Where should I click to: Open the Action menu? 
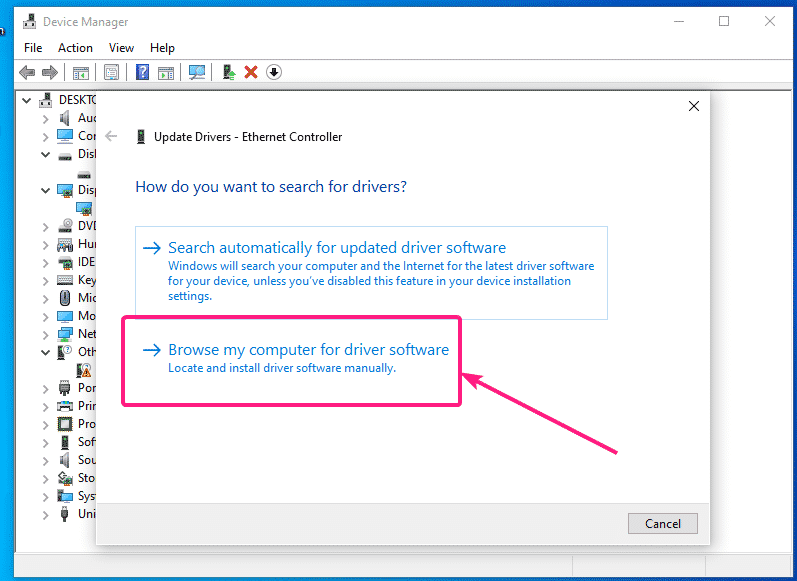[75, 48]
